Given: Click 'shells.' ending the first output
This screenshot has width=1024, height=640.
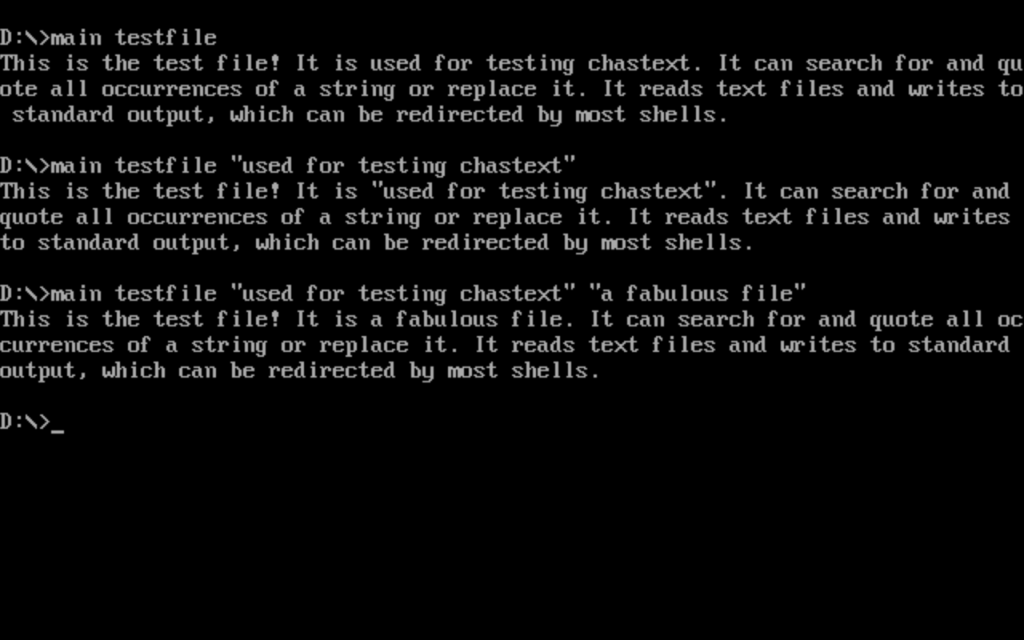Looking at the screenshot, I should tap(684, 115).
